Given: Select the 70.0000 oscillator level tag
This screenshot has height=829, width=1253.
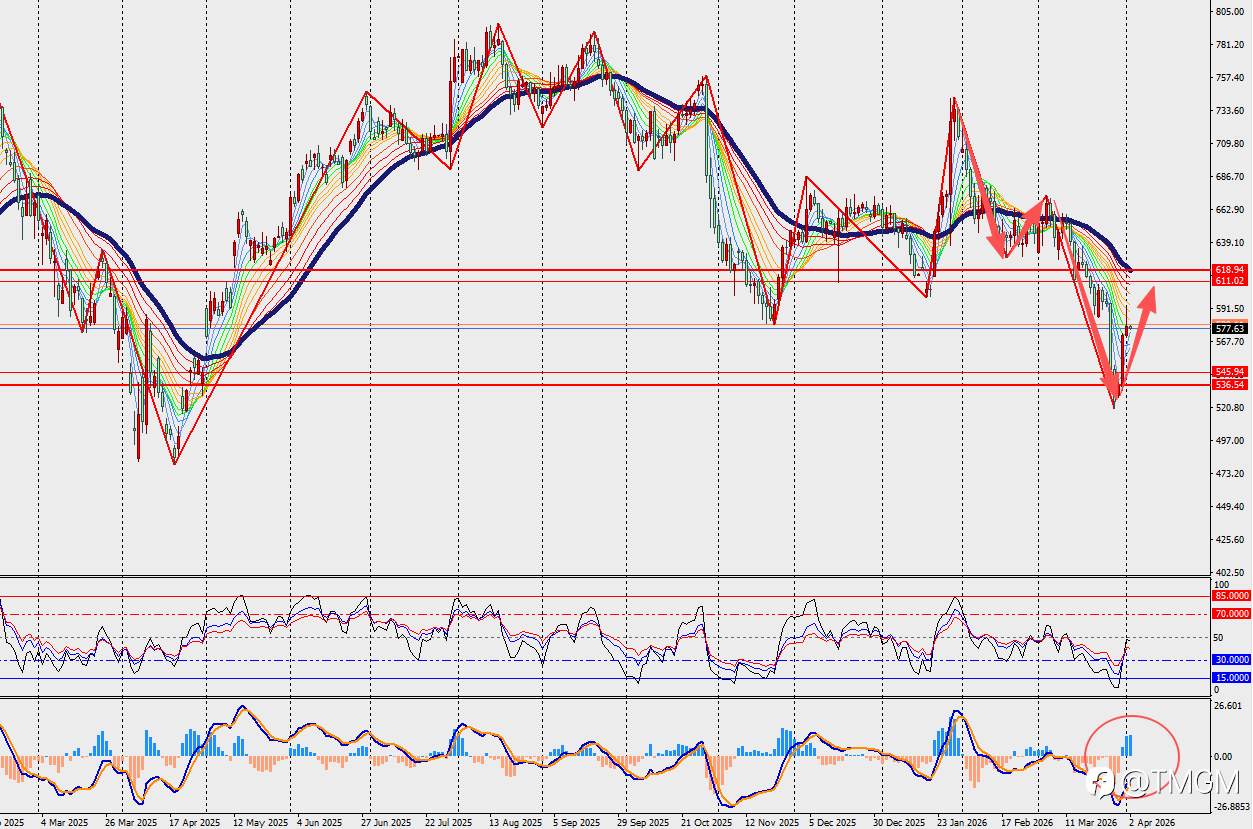Looking at the screenshot, I should [1231, 614].
